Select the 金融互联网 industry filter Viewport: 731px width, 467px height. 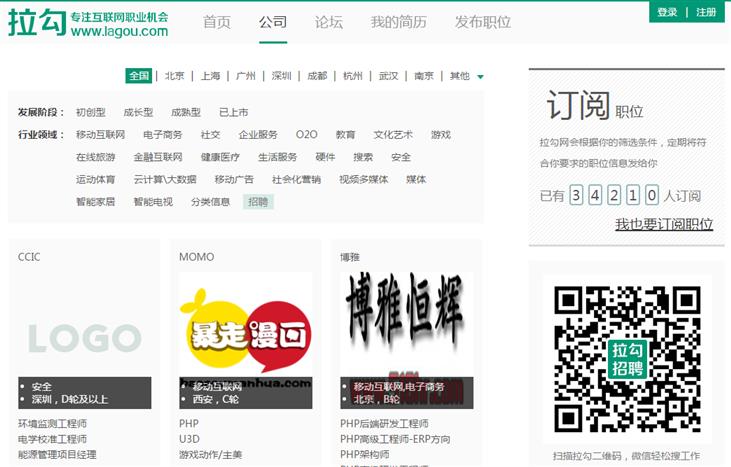[x=158, y=157]
